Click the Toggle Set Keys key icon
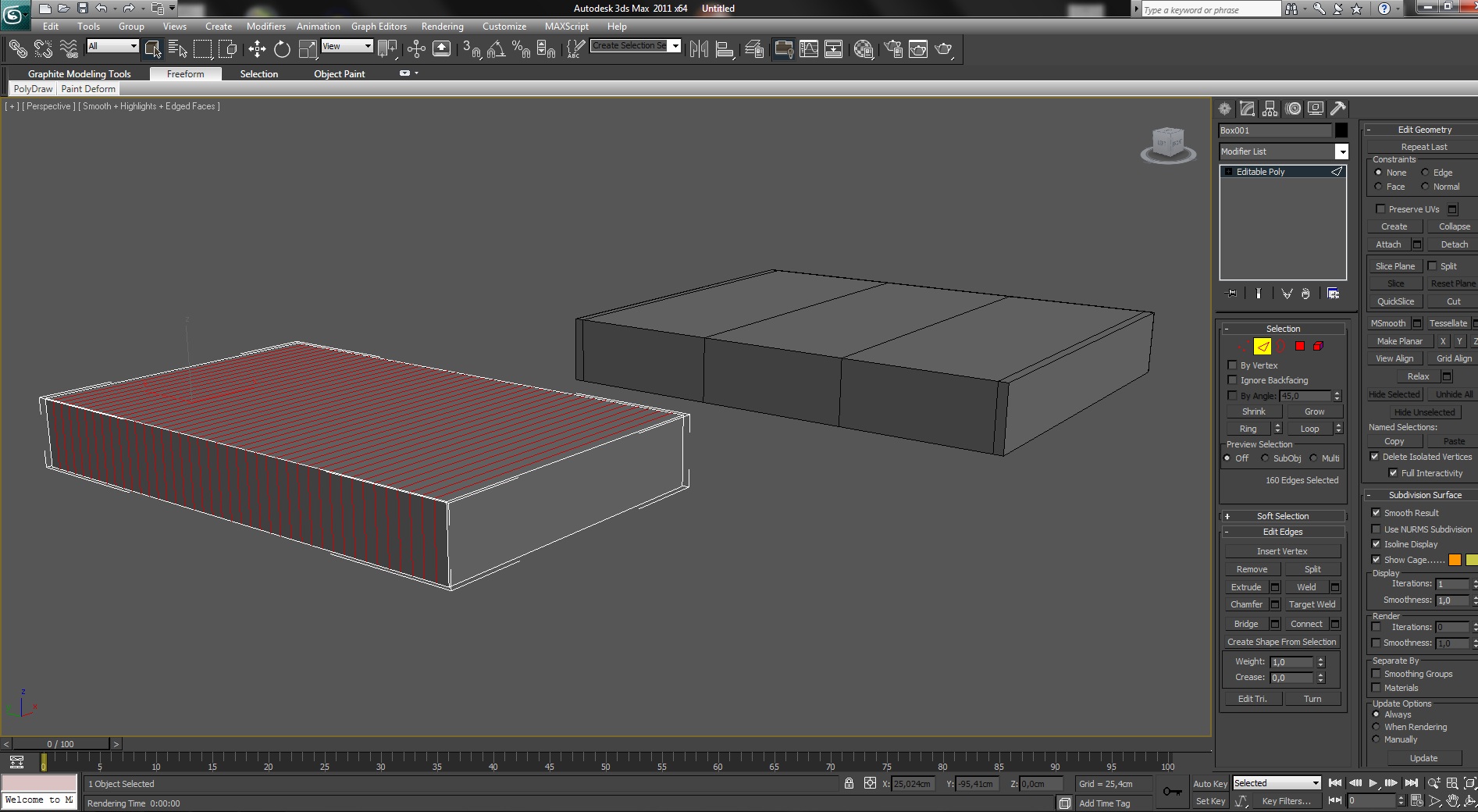The image size is (1478, 812). pyautogui.click(x=1172, y=791)
